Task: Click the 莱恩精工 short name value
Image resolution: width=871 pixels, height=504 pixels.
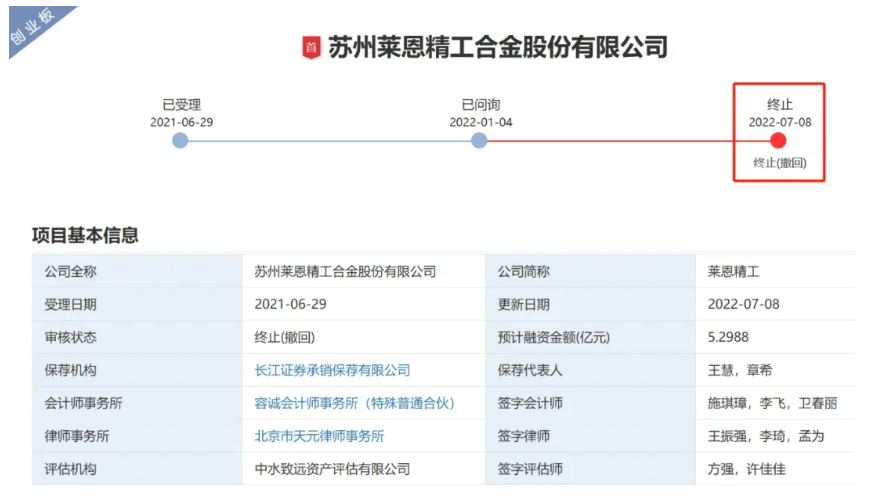Action: pyautogui.click(x=733, y=271)
